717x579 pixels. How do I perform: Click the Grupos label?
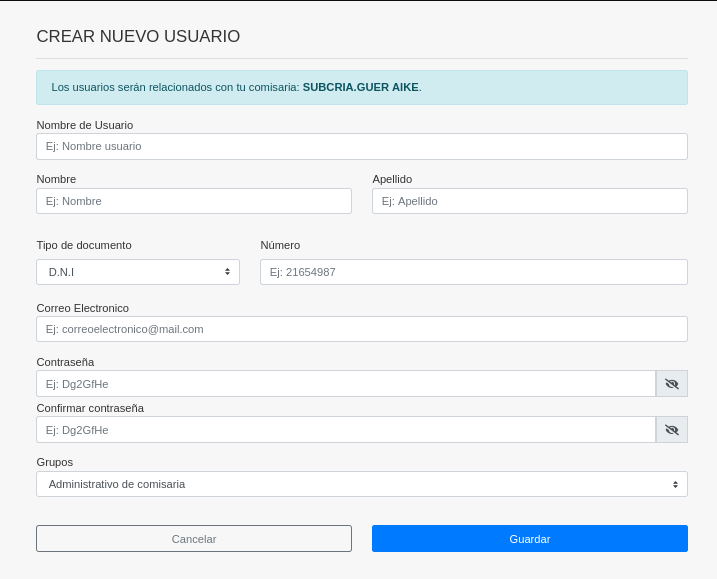[x=55, y=462]
